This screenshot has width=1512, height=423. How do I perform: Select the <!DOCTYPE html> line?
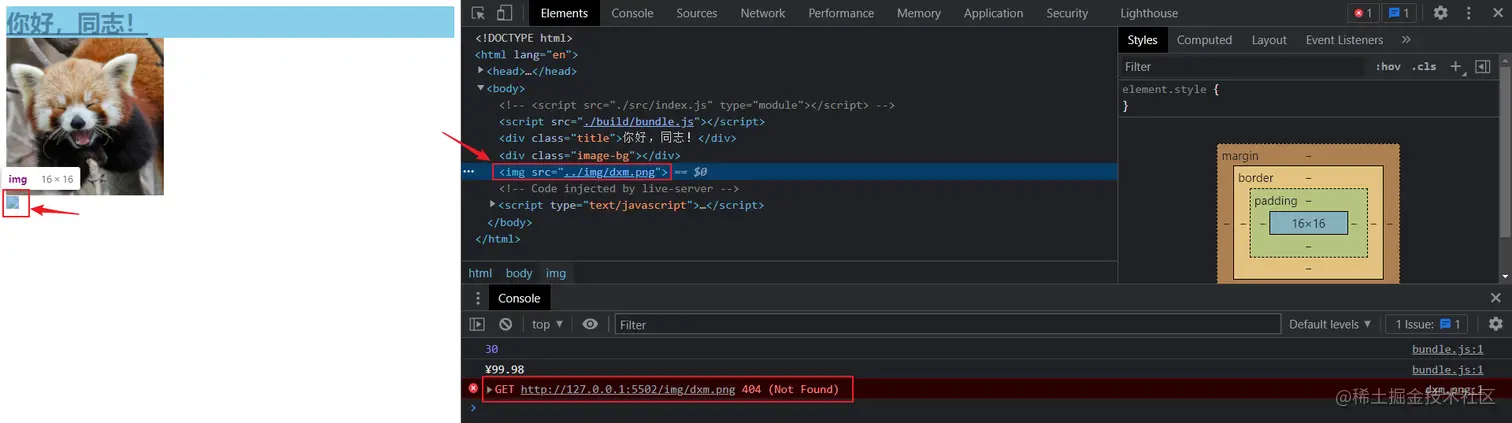(x=523, y=38)
